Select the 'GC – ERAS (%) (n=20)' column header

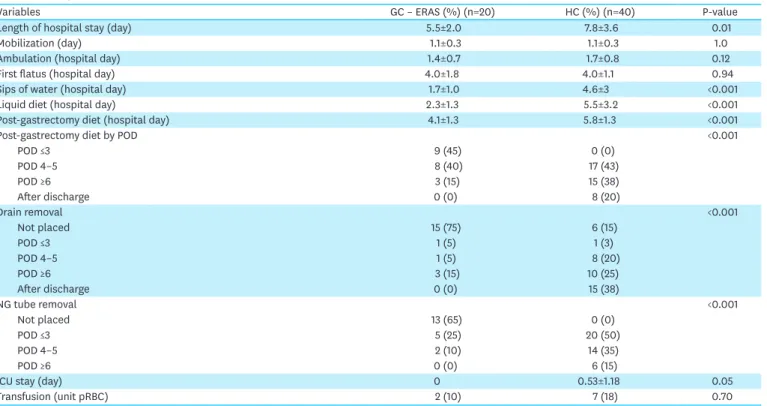[x=442, y=12]
